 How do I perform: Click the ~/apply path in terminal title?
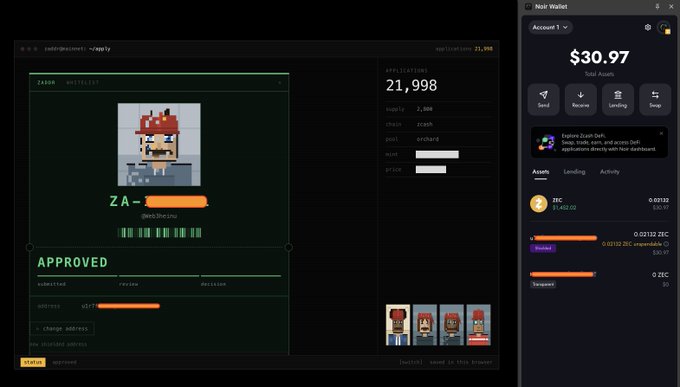coord(100,49)
